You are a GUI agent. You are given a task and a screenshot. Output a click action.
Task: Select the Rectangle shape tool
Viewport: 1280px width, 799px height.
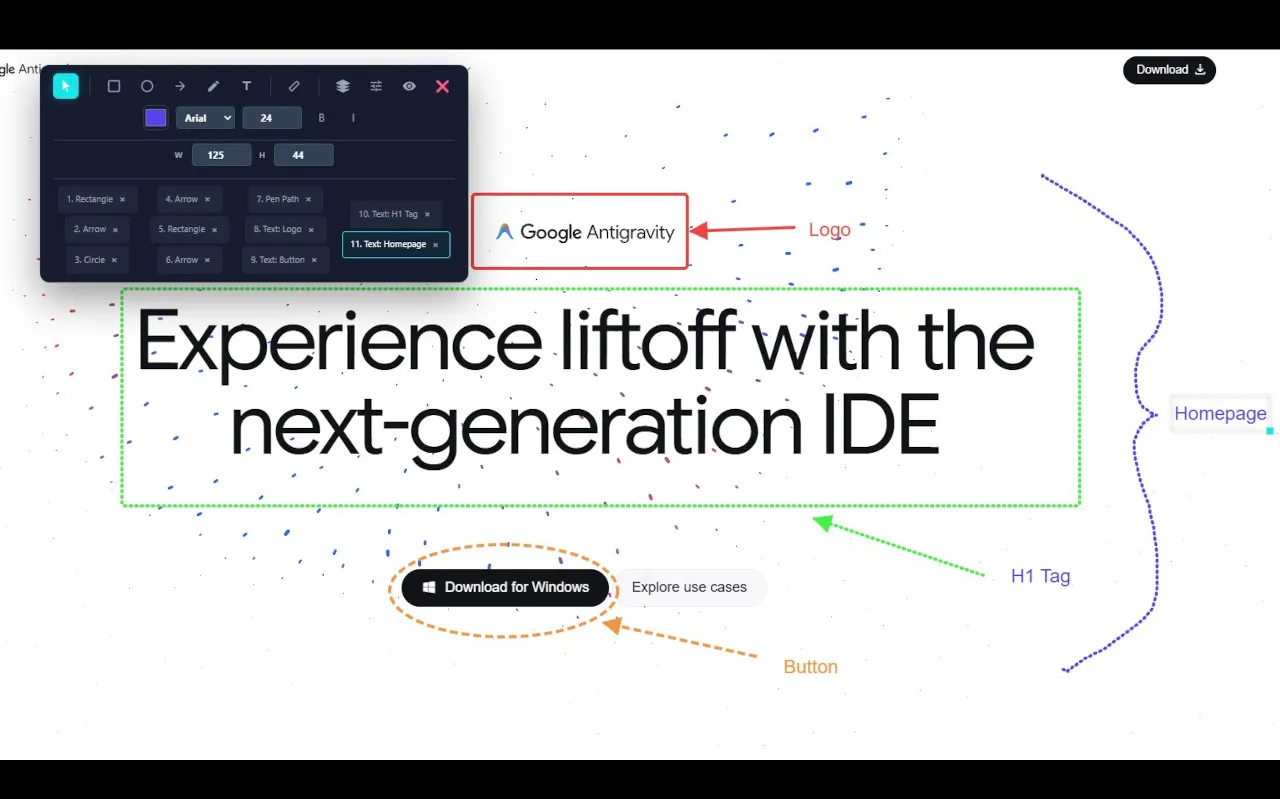click(114, 87)
